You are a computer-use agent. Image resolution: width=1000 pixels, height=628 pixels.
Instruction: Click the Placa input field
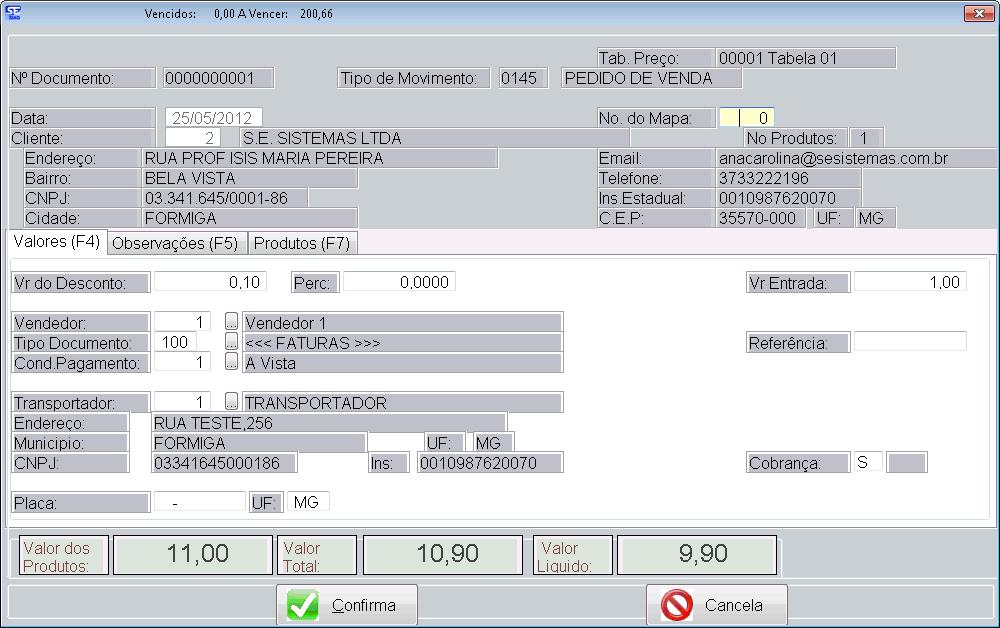198,502
